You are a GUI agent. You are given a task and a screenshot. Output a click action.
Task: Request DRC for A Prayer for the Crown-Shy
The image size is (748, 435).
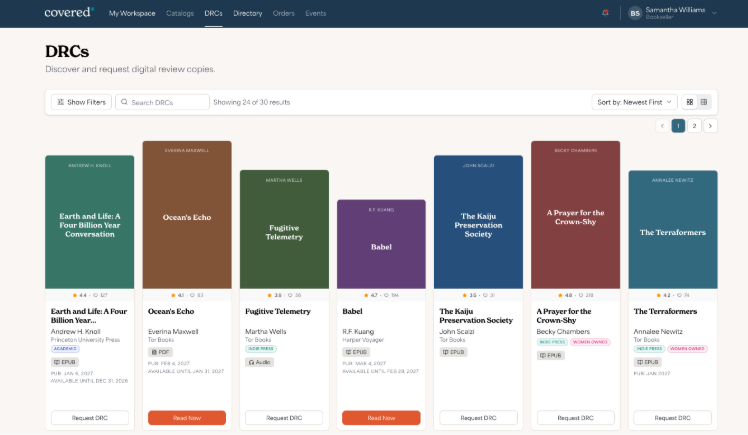pos(576,418)
